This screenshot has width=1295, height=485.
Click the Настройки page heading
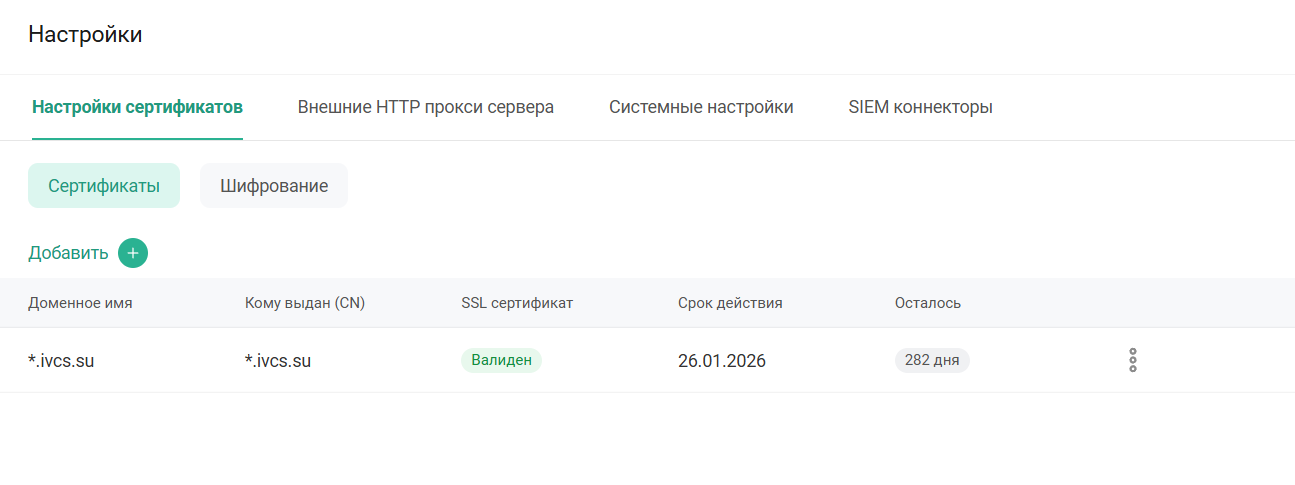point(85,35)
